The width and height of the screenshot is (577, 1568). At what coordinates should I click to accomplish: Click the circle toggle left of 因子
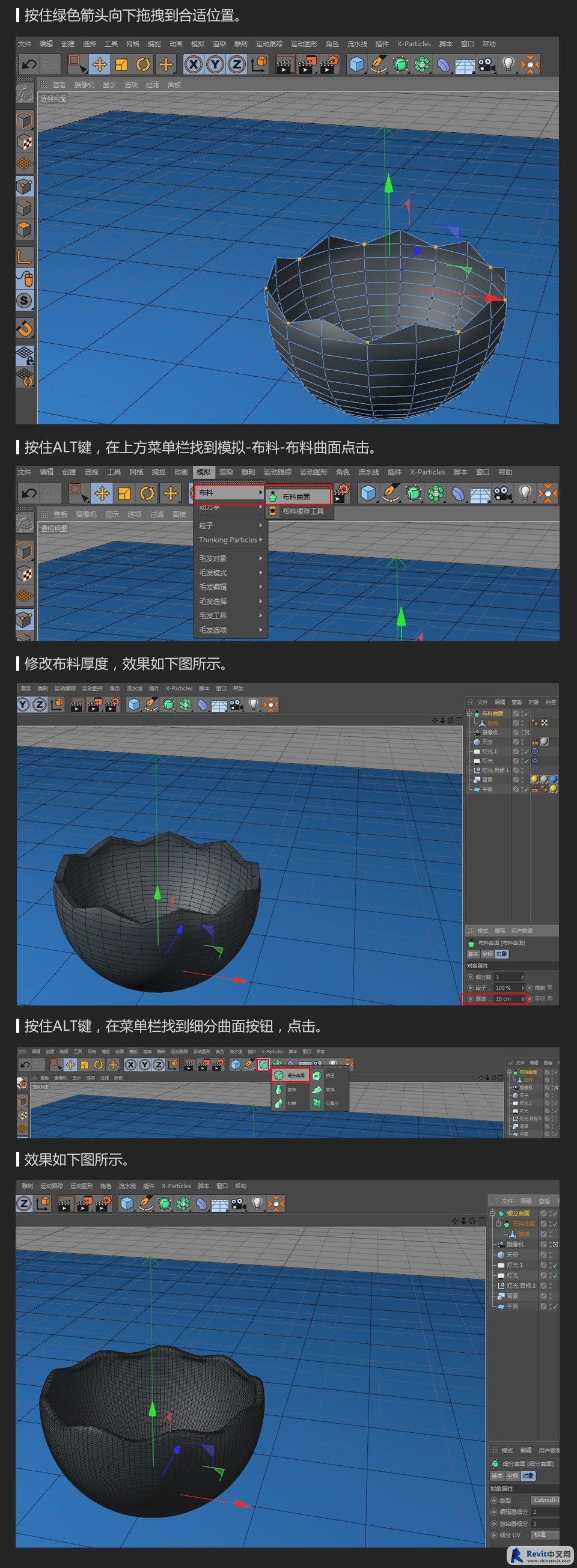pyautogui.click(x=470, y=988)
